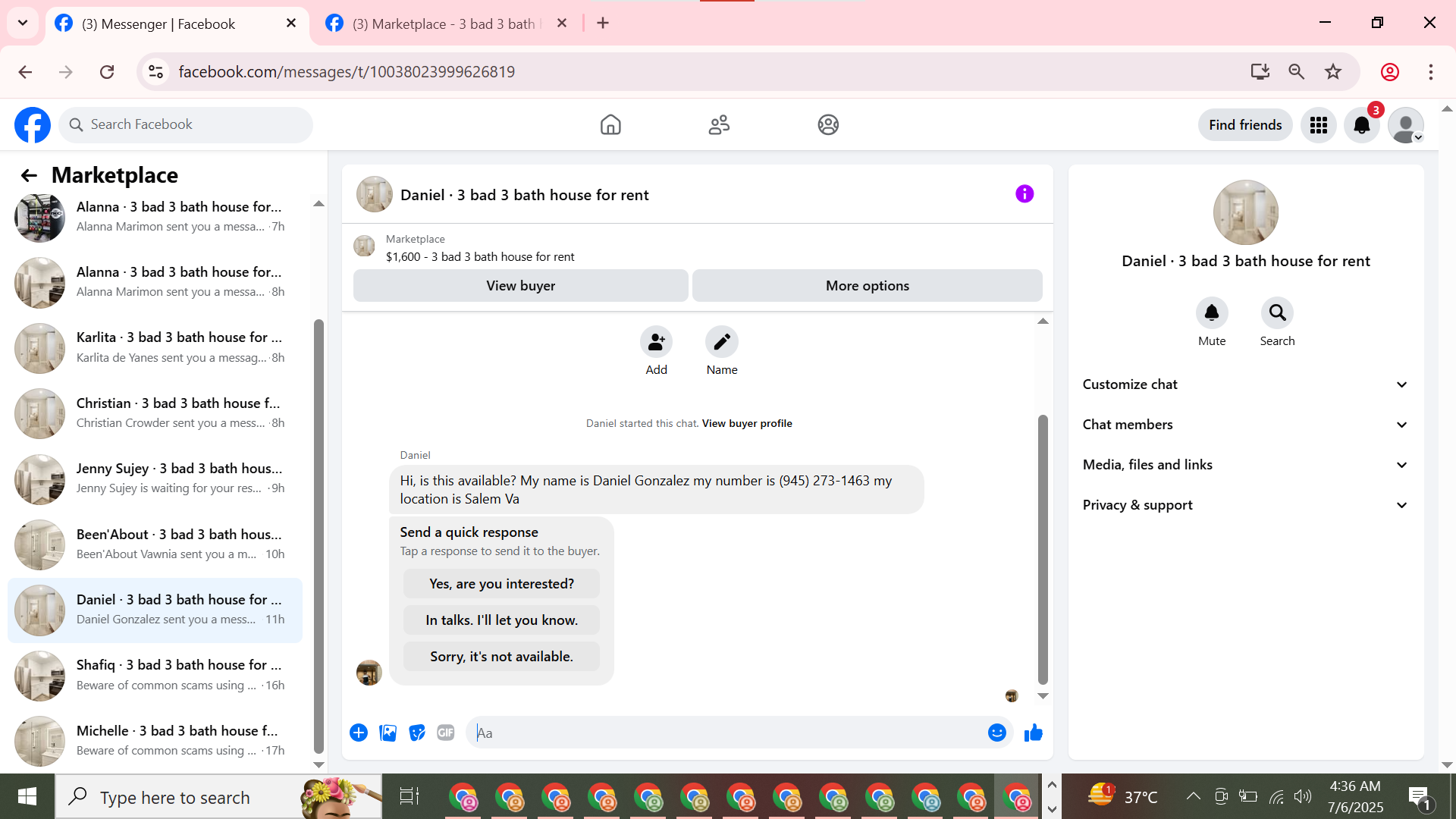Click the install app icon in address bar
This screenshot has width=1456, height=819.
pyautogui.click(x=1260, y=72)
